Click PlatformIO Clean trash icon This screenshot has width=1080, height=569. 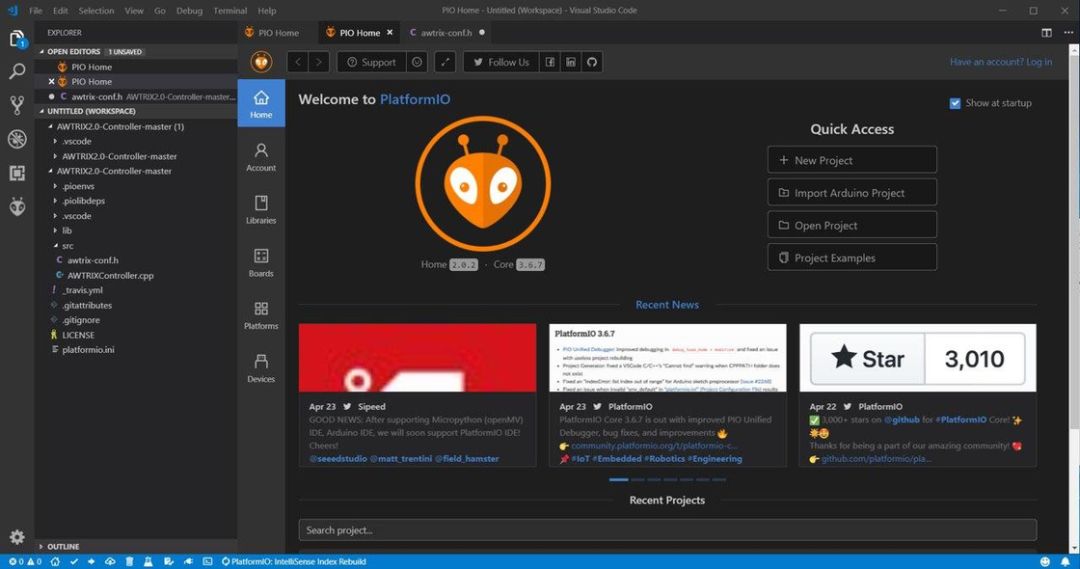[129, 561]
